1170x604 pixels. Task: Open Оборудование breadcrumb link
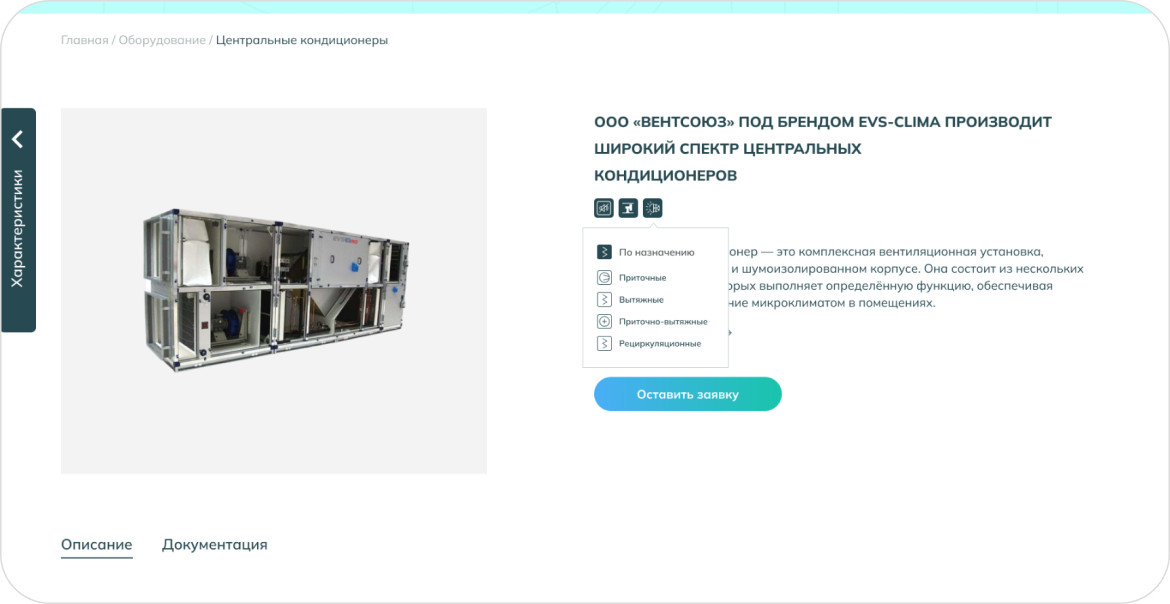click(x=162, y=40)
